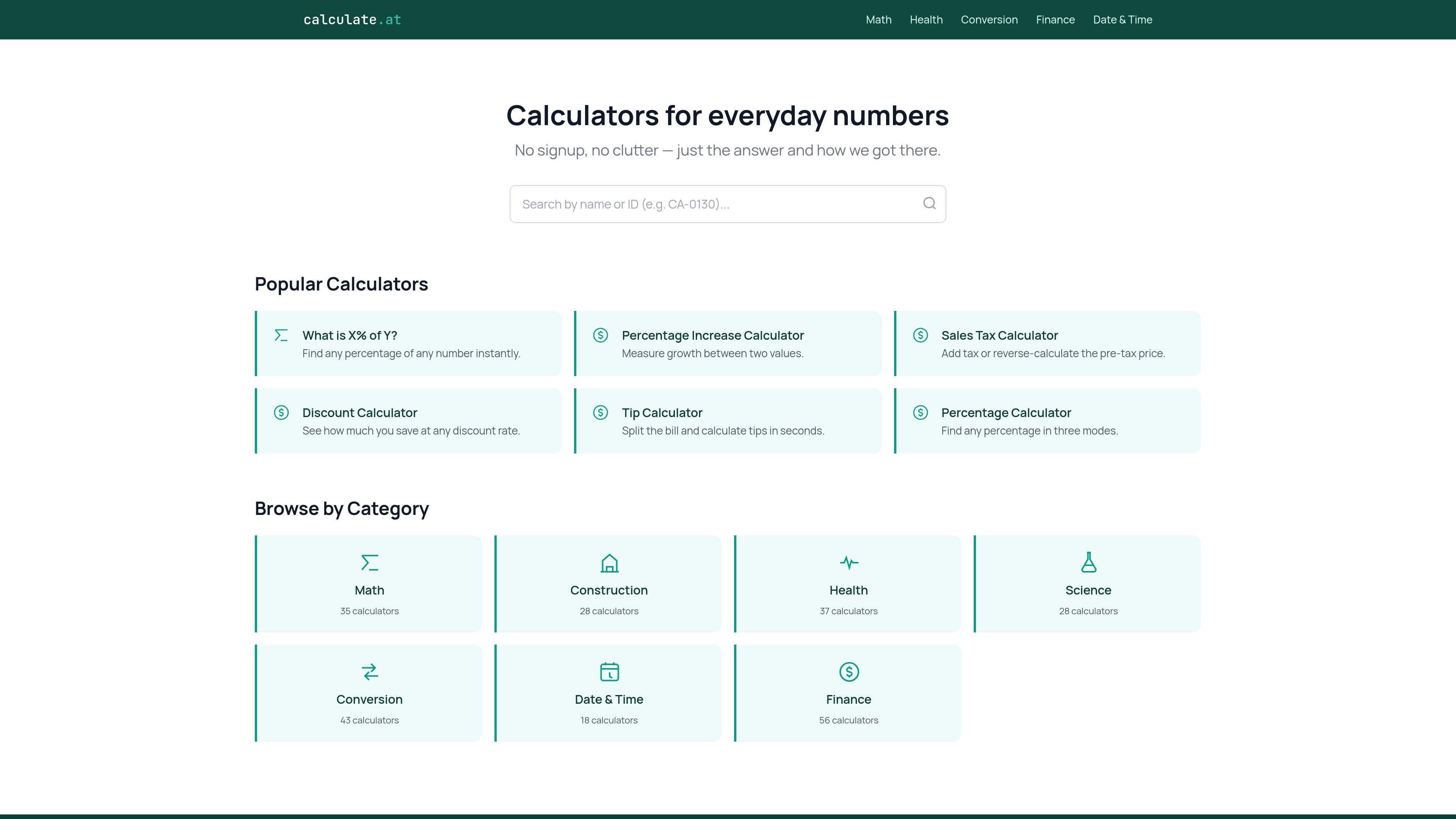
Task: Click the sigma icon beside What is X% of Y?
Action: (281, 335)
